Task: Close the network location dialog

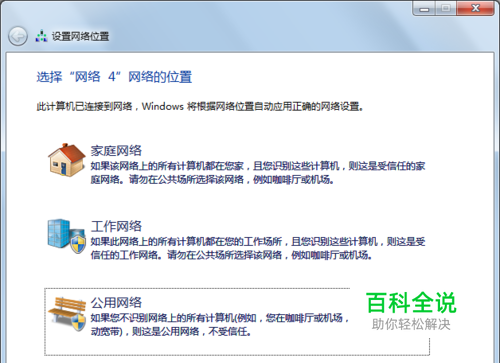Action: coord(476,8)
